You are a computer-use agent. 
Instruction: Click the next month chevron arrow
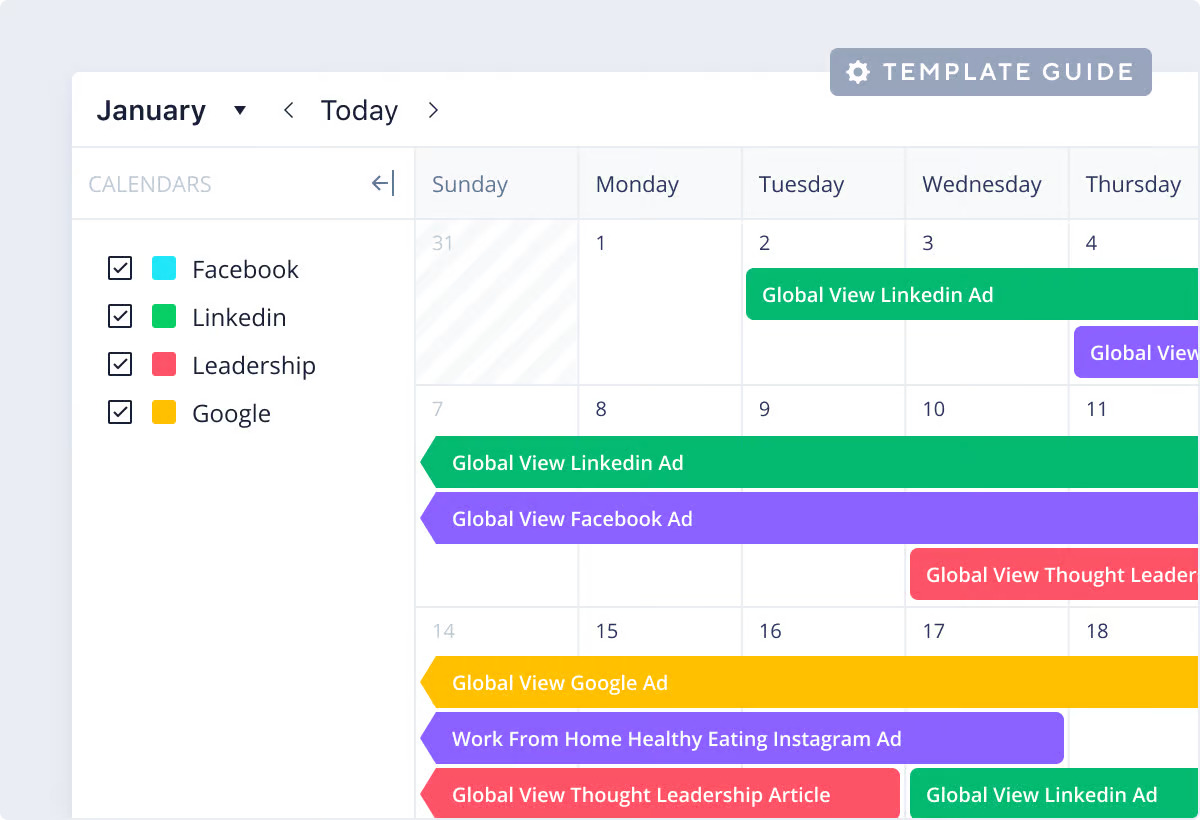(433, 110)
